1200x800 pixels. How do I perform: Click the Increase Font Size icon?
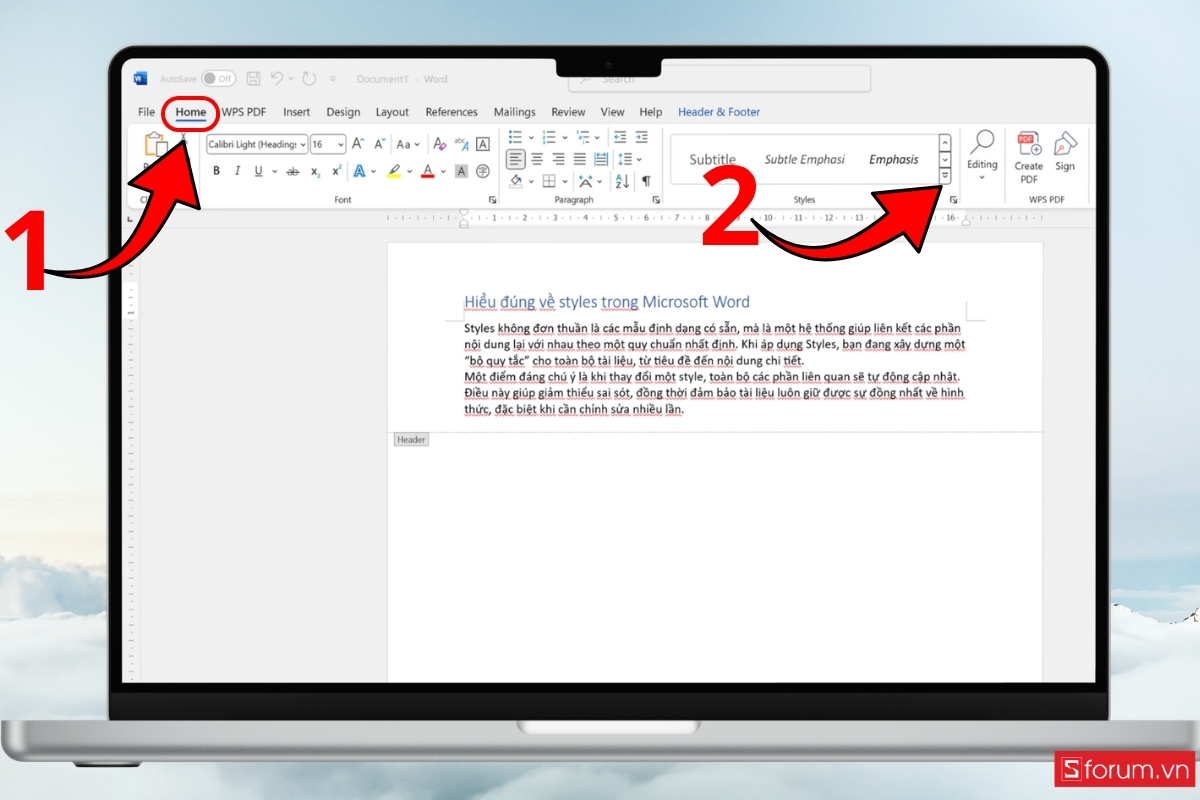tap(358, 144)
